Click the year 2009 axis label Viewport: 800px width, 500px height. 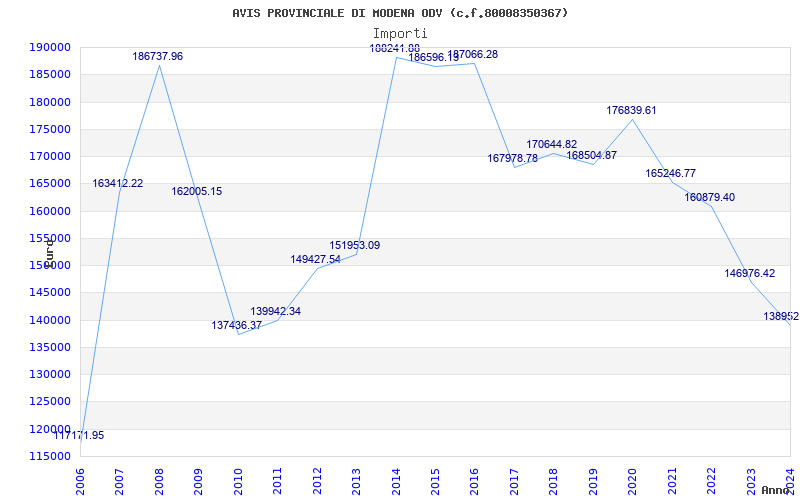point(198,481)
